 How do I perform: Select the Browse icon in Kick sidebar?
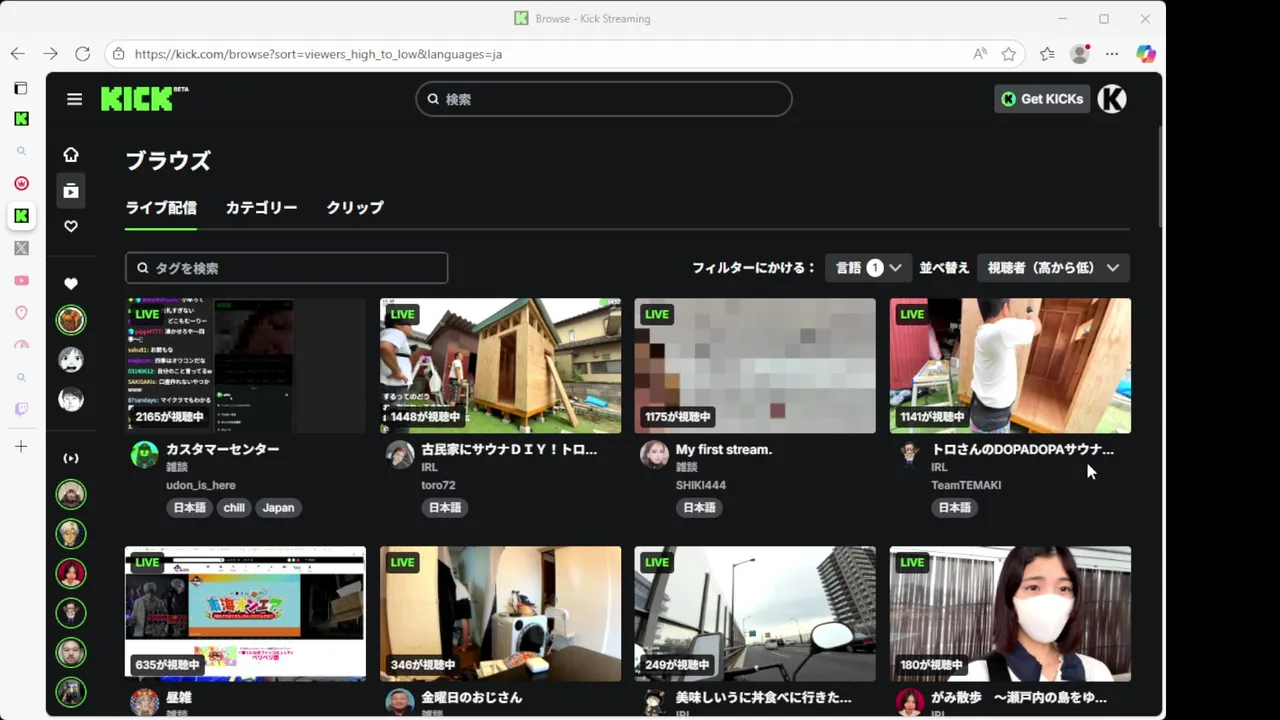[71, 190]
